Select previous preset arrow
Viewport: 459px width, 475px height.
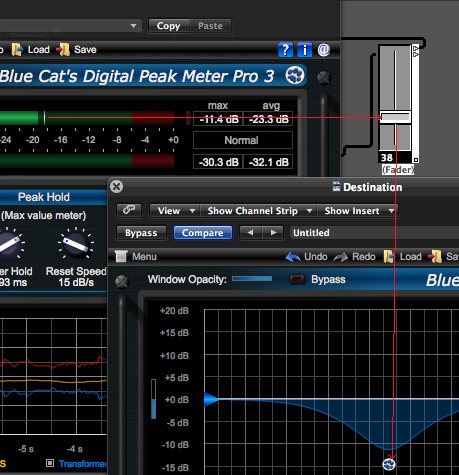click(x=250, y=233)
